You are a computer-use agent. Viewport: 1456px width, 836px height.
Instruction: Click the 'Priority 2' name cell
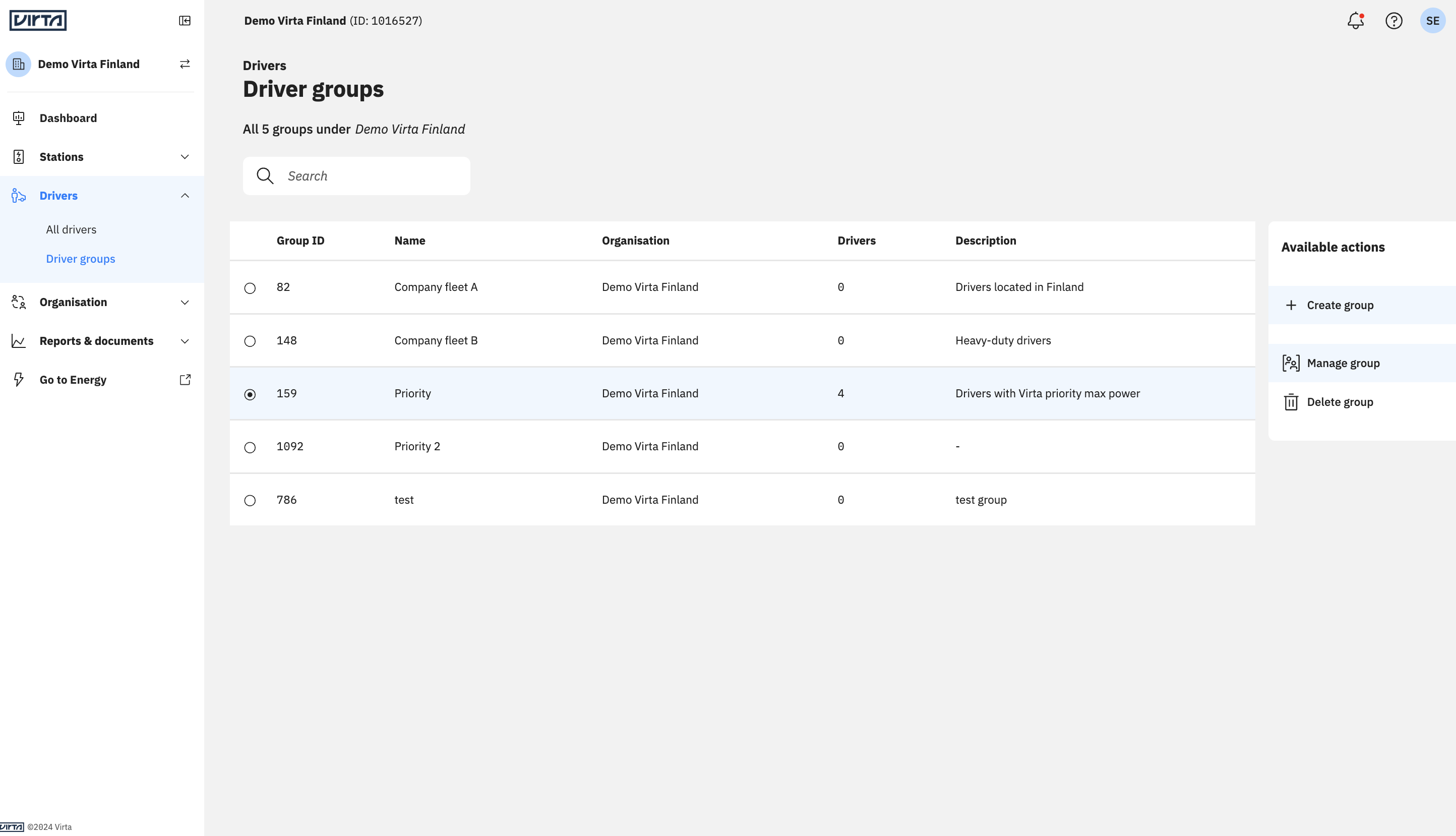tap(417, 446)
